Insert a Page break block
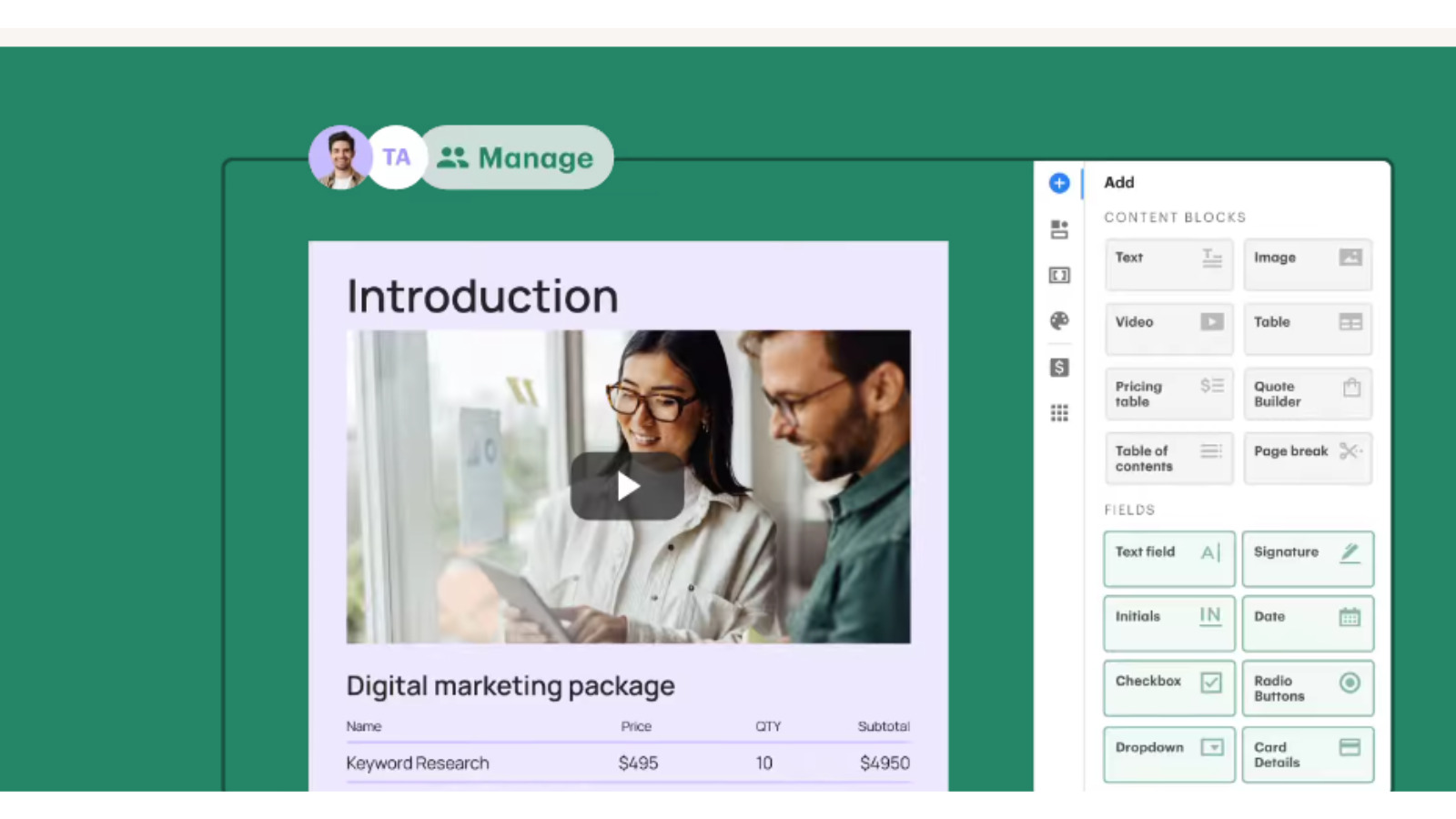 (x=1308, y=458)
